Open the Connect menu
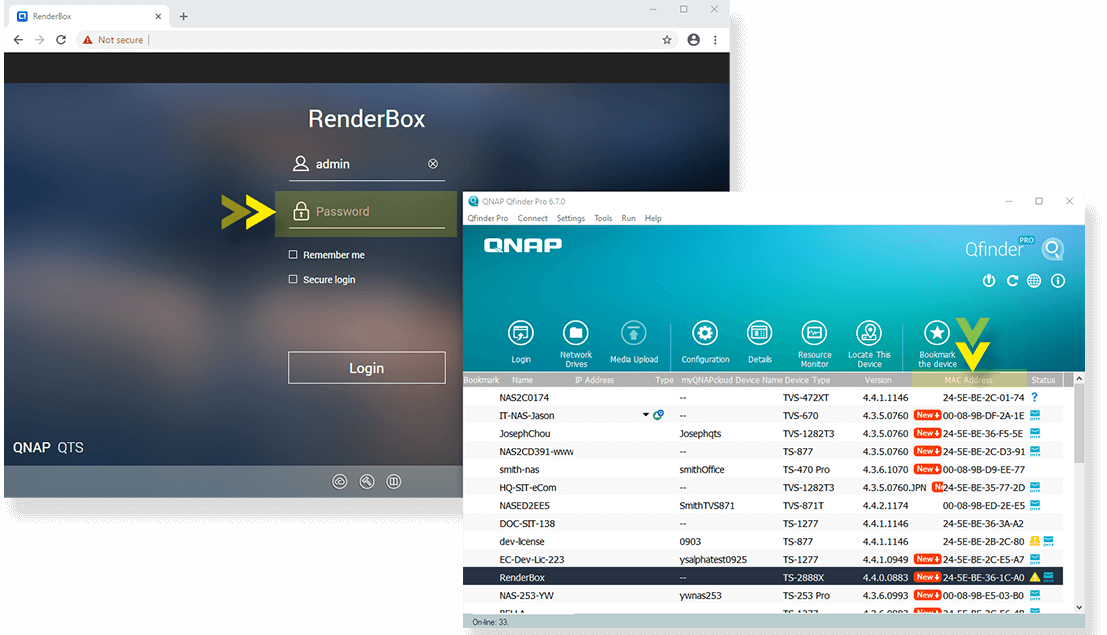Viewport: 1107px width, 635px height. [x=532, y=218]
